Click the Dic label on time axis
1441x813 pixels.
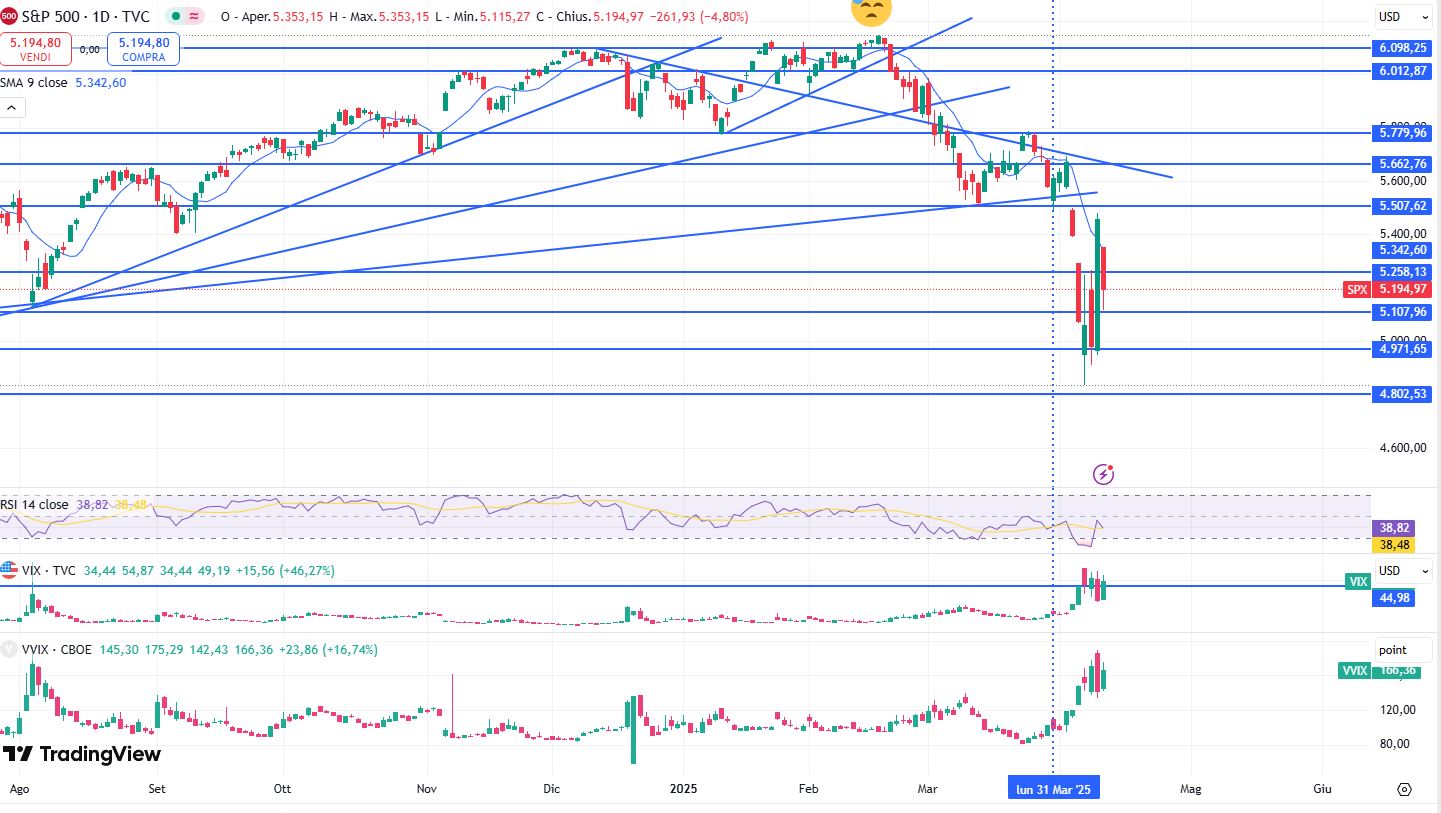[x=551, y=789]
